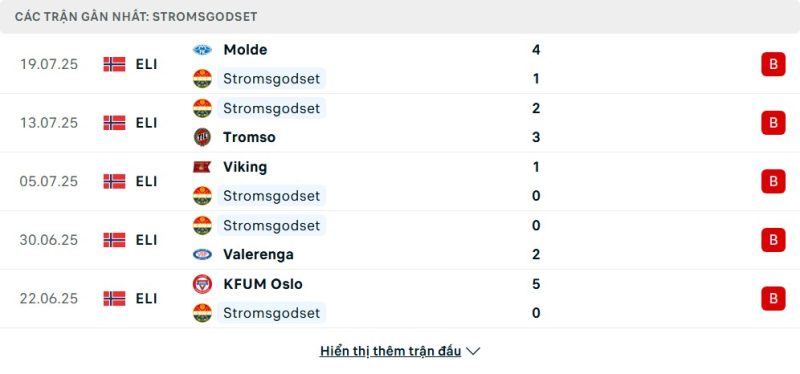This screenshot has width=800, height=374.
Task: Click the KFUM Oslo club crest icon
Action: tap(202, 284)
